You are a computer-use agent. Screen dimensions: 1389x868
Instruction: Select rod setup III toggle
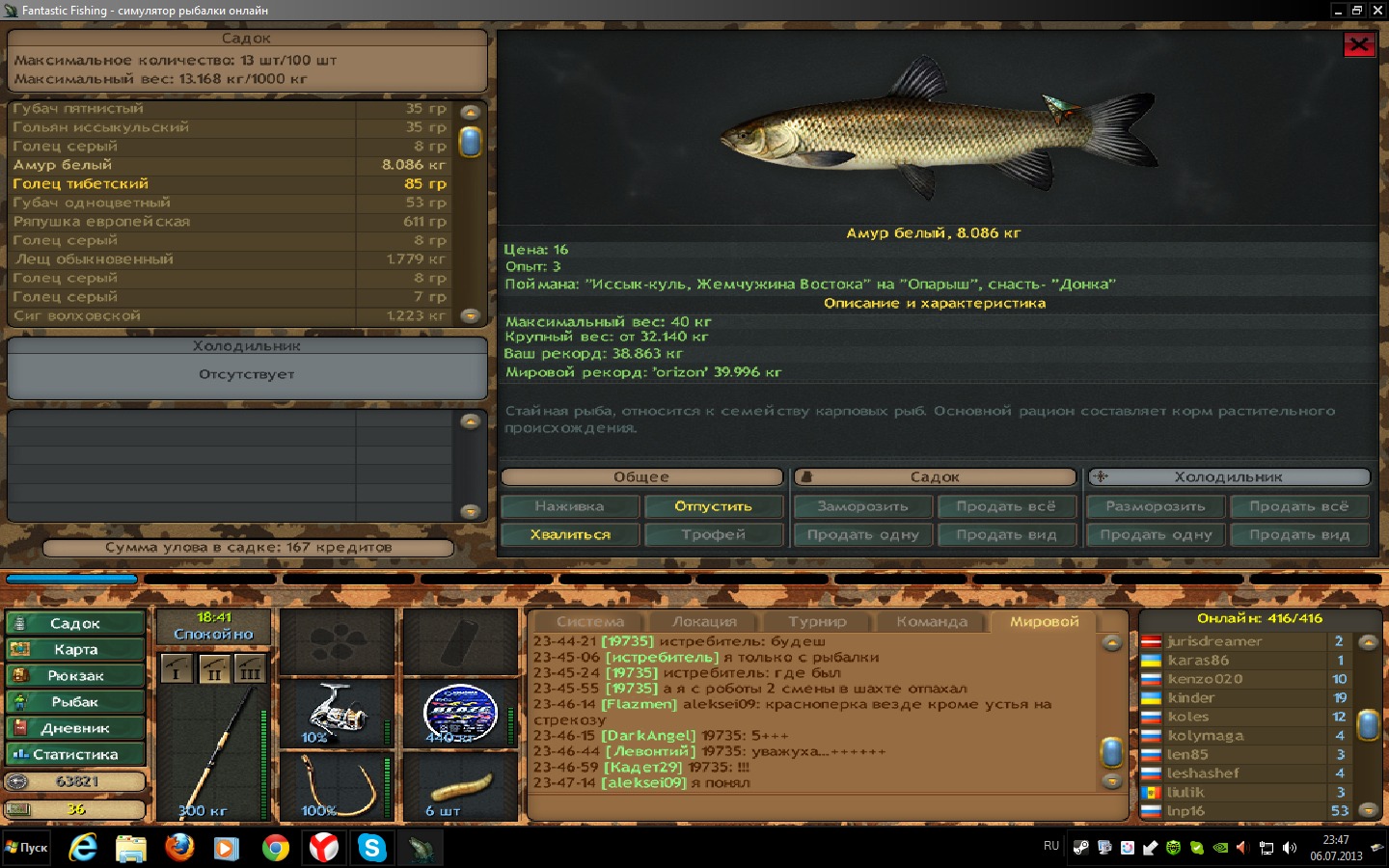click(x=250, y=668)
